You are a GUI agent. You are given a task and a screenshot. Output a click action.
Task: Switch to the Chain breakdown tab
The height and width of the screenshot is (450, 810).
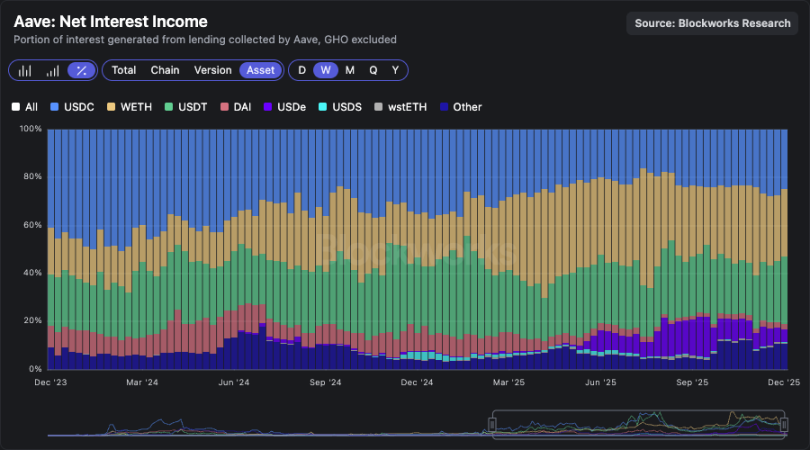coord(165,70)
